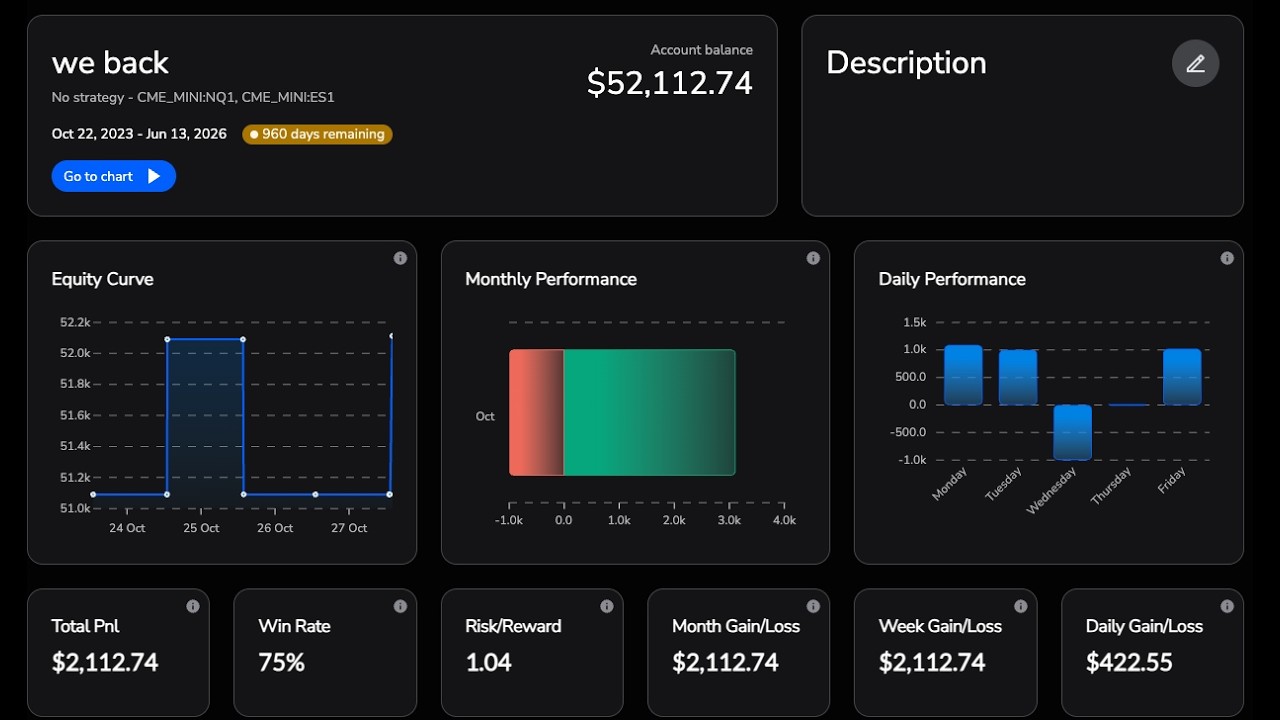Show info for Total Pnl card
The width and height of the screenshot is (1280, 720).
point(193,606)
